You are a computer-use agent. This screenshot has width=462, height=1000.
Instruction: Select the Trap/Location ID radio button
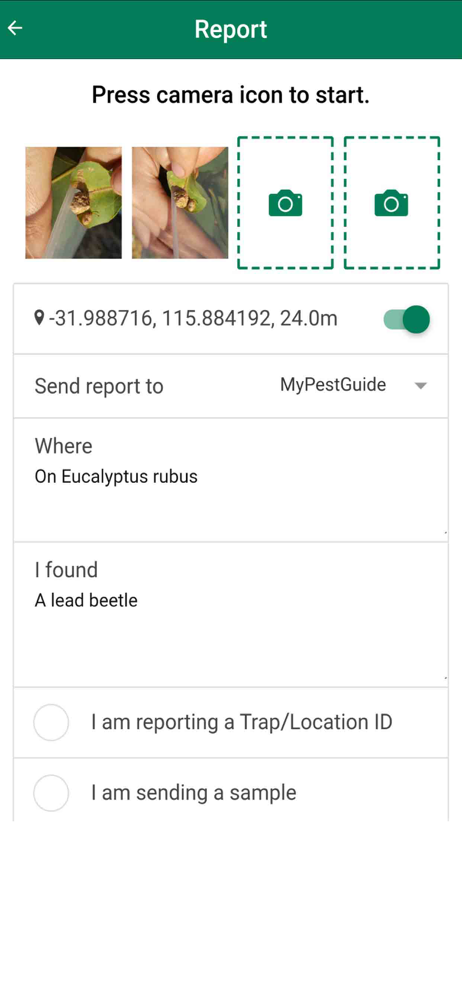pyautogui.click(x=51, y=723)
